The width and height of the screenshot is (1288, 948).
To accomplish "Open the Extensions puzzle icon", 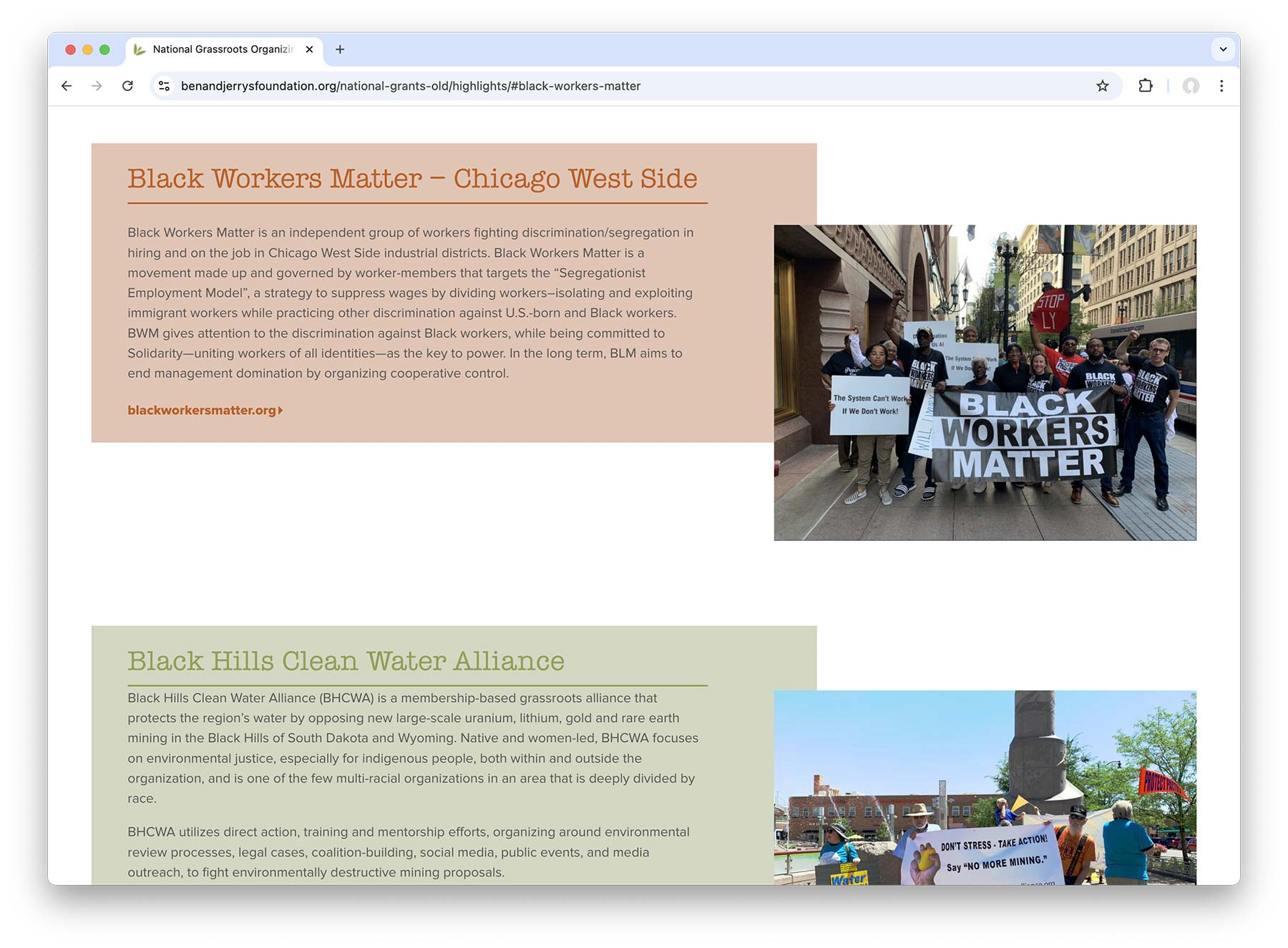I will tap(1145, 86).
